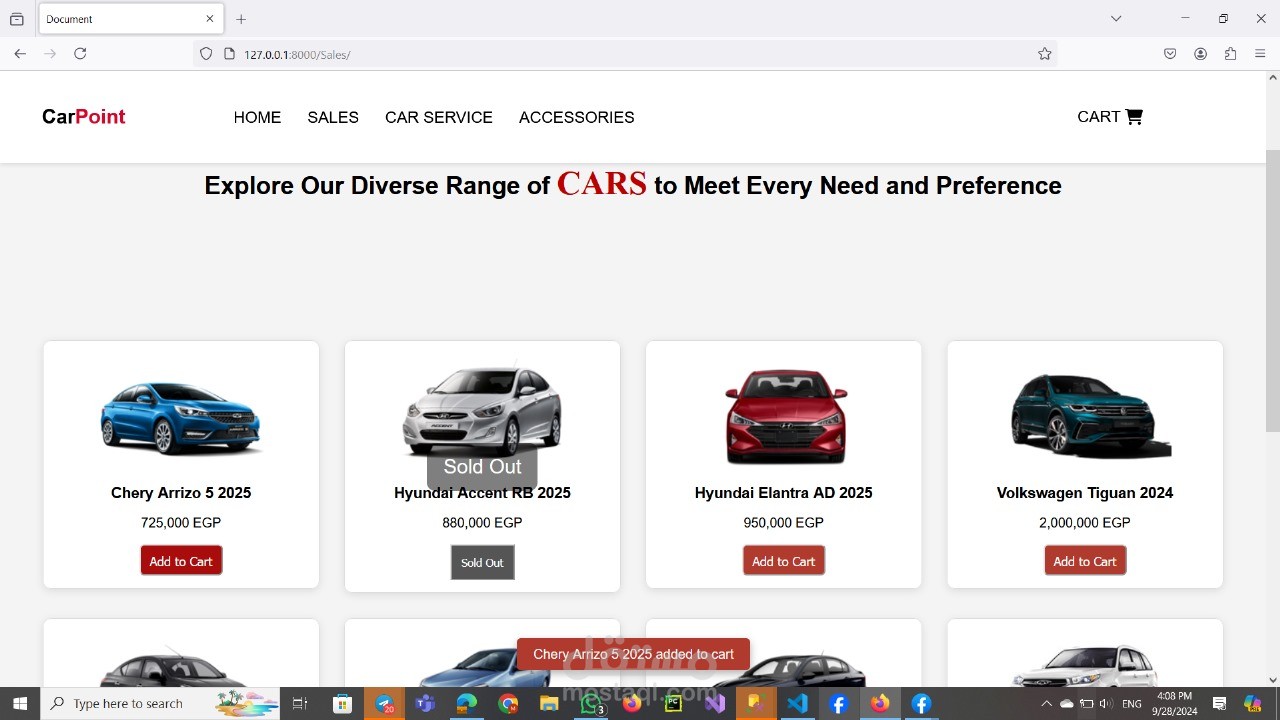
Task: Click the teal Volkswagen Tiguan image
Action: 1088,416
